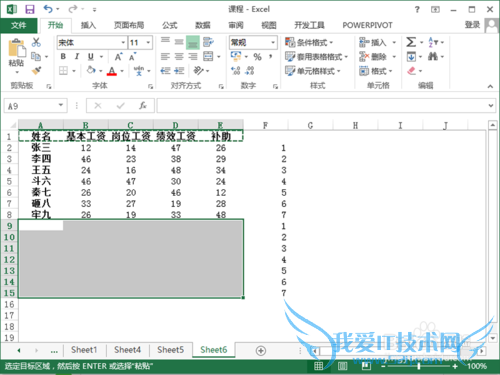This screenshot has height=375, width=500.
Task: Open 单元格样式 cell styles menu
Action: (x=313, y=71)
